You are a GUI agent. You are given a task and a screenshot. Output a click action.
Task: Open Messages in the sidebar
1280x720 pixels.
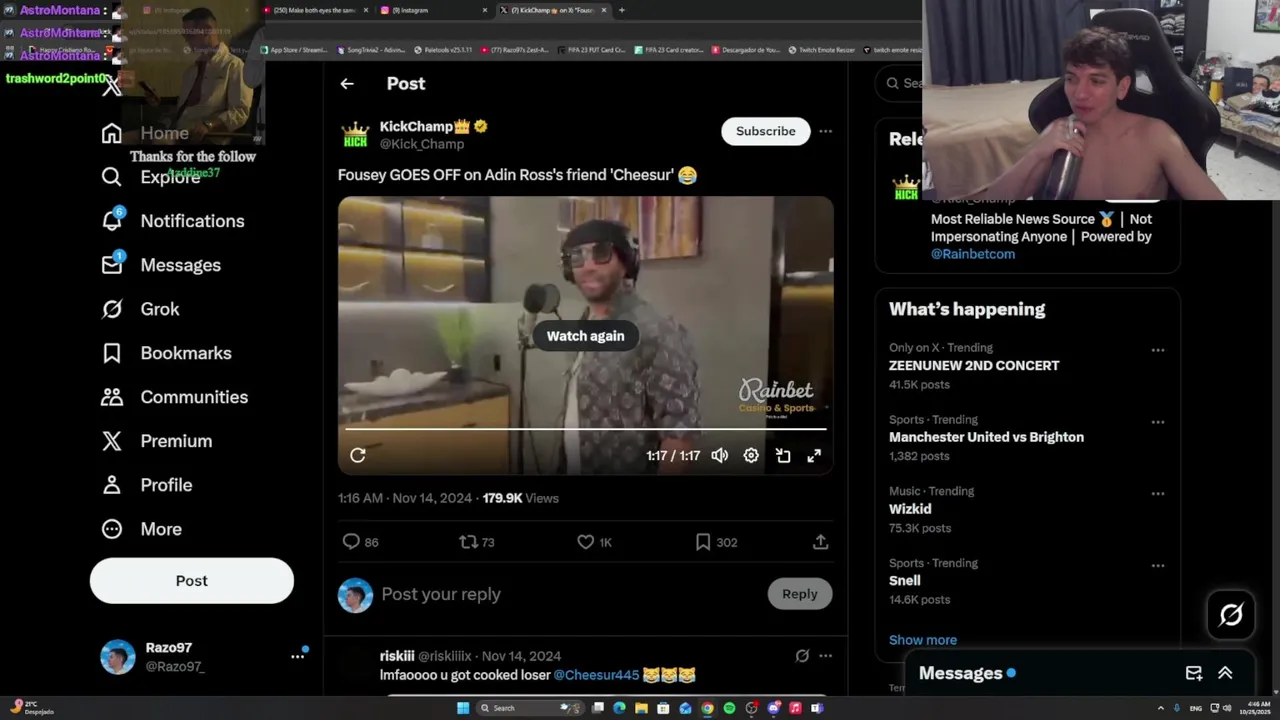pos(161,265)
